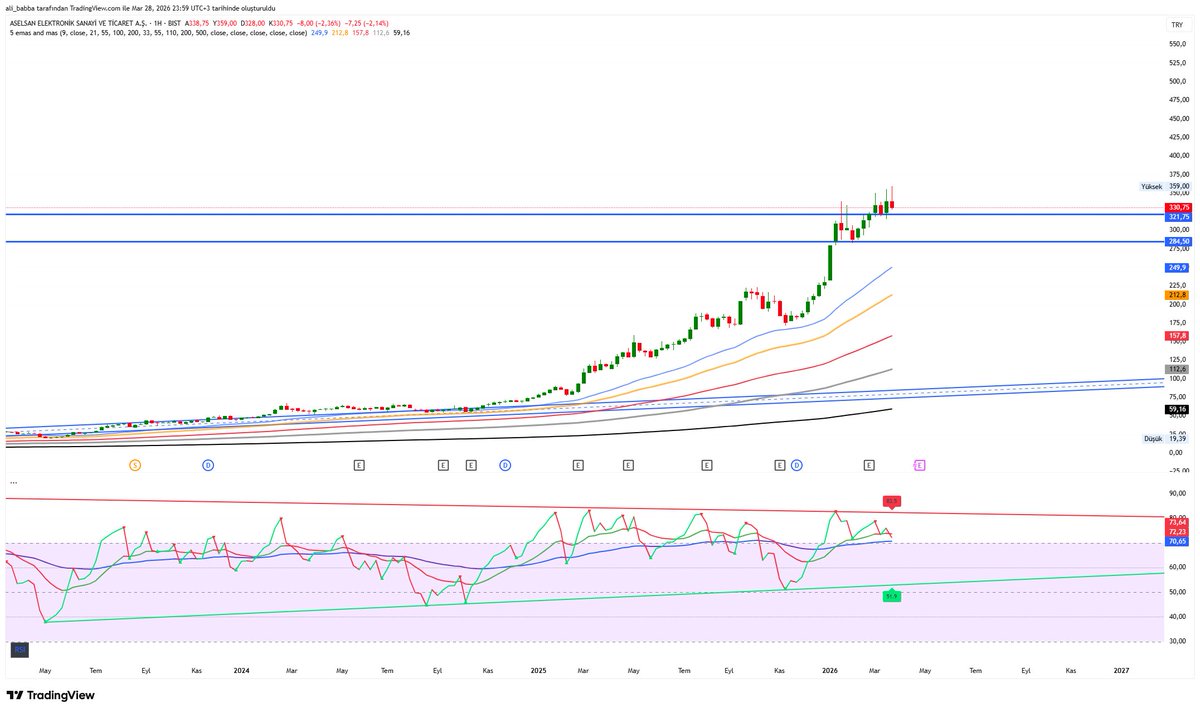Click the black 59,16 moving average label
Image resolution: width=1200 pixels, height=712 pixels.
click(1176, 409)
